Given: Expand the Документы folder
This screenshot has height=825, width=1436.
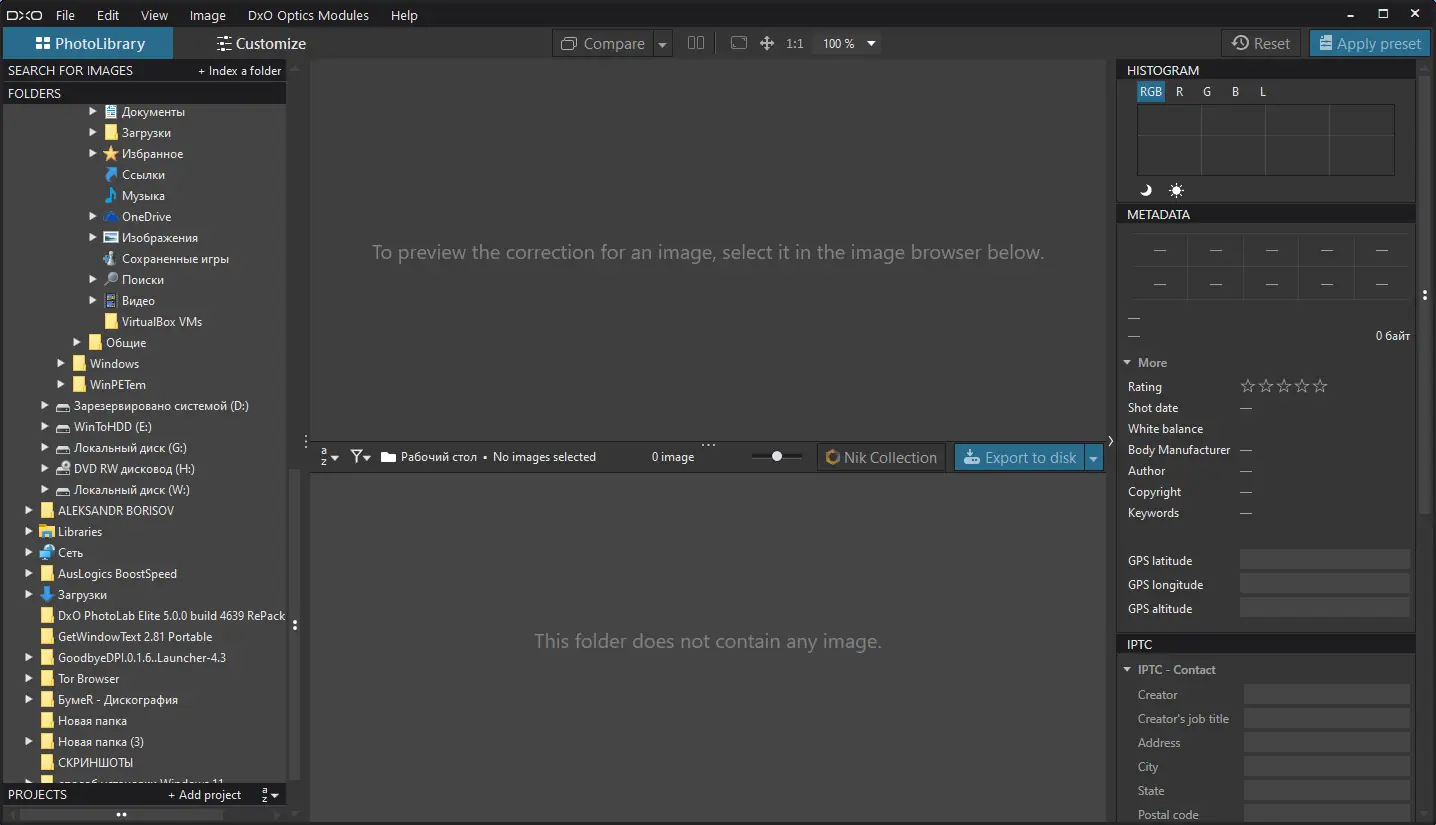Looking at the screenshot, I should click(93, 112).
